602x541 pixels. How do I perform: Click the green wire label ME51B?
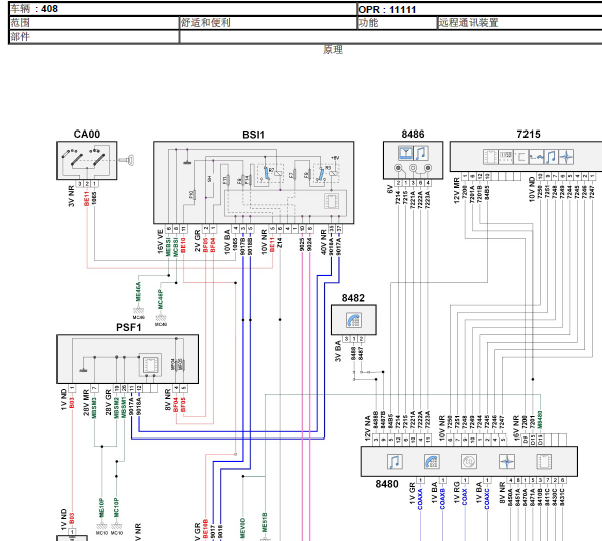click(x=265, y=523)
